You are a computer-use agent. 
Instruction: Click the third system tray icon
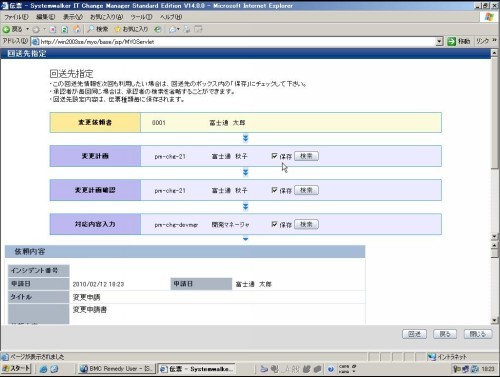(x=475, y=369)
